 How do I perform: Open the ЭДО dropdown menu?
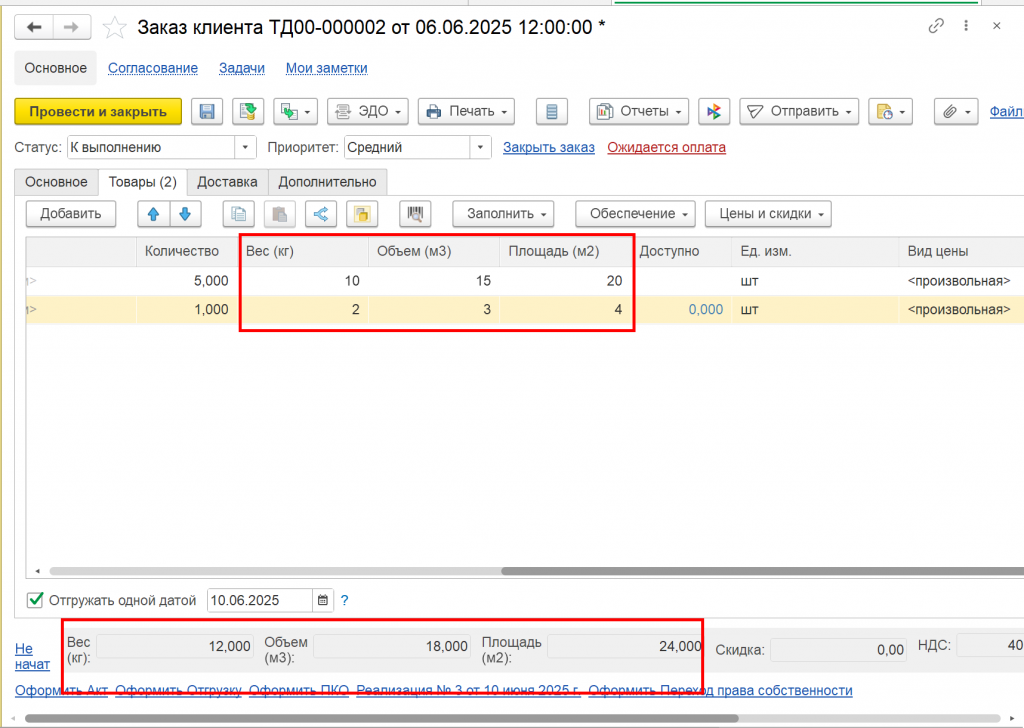[368, 112]
